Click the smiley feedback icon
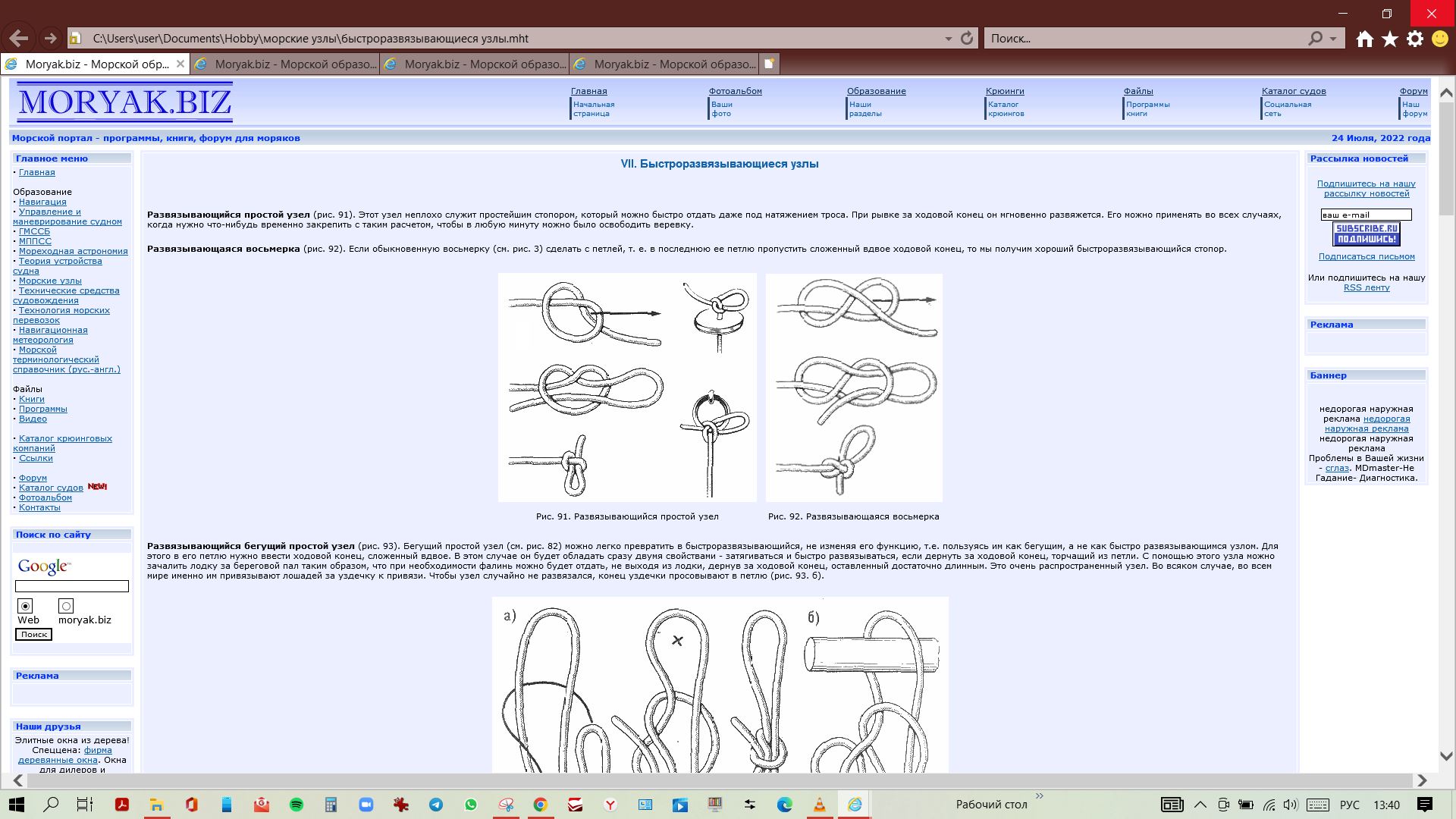This screenshot has width=1456, height=819. point(1439,39)
